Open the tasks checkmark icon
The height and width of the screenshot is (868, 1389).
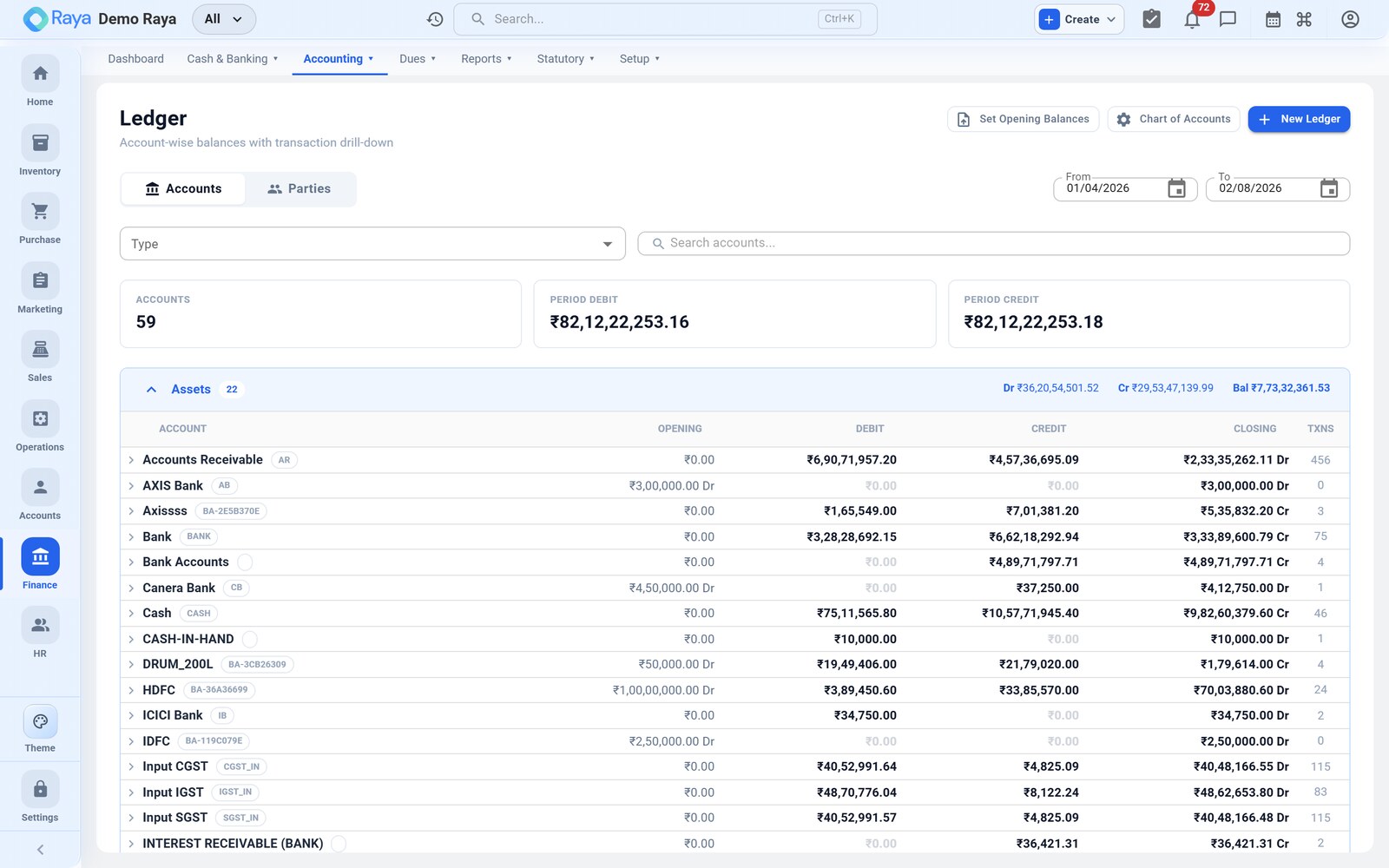click(1151, 19)
